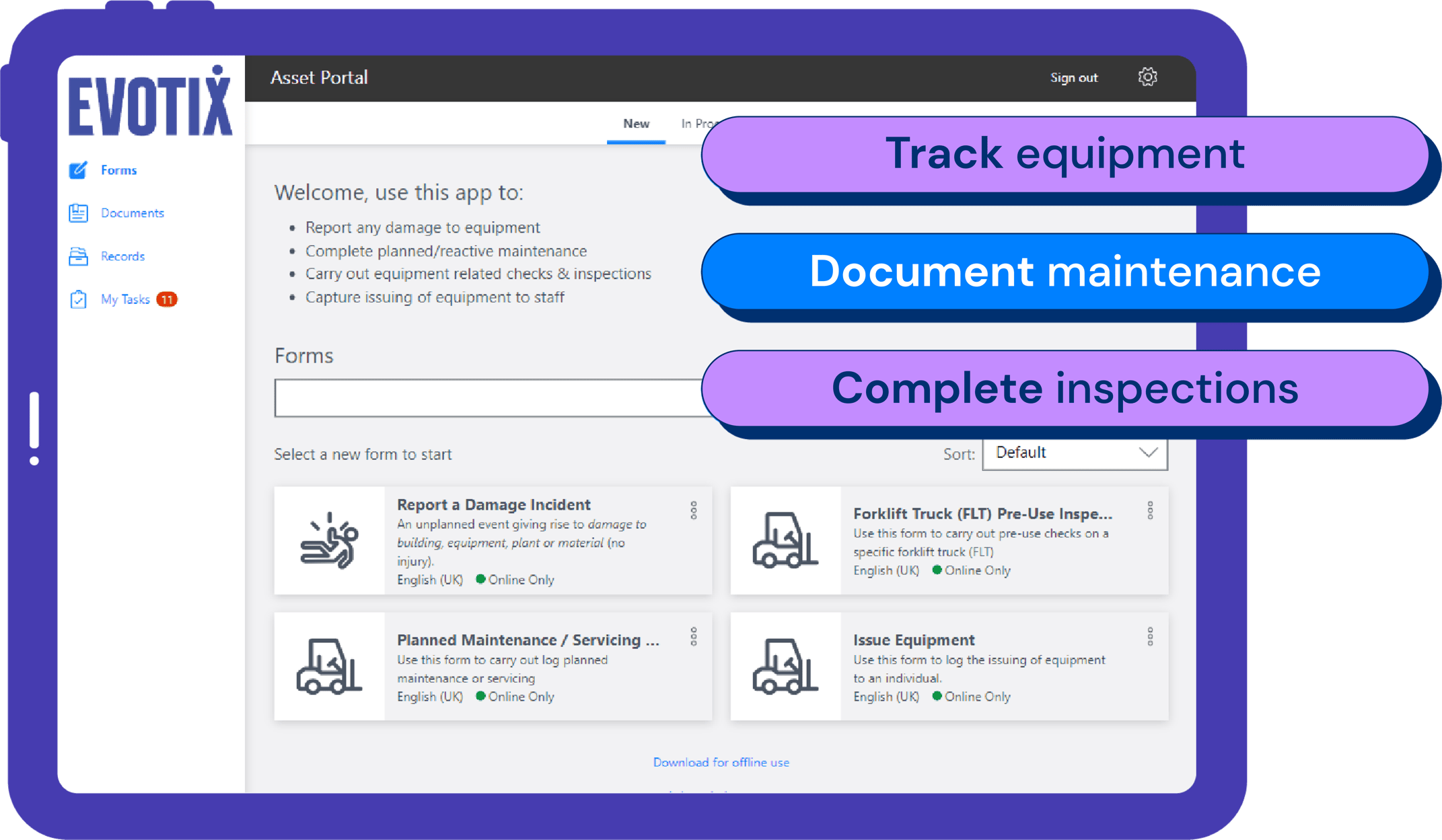Open the Sort dropdown showing Default
Image resolution: width=1442 pixels, height=840 pixels.
(x=1074, y=453)
